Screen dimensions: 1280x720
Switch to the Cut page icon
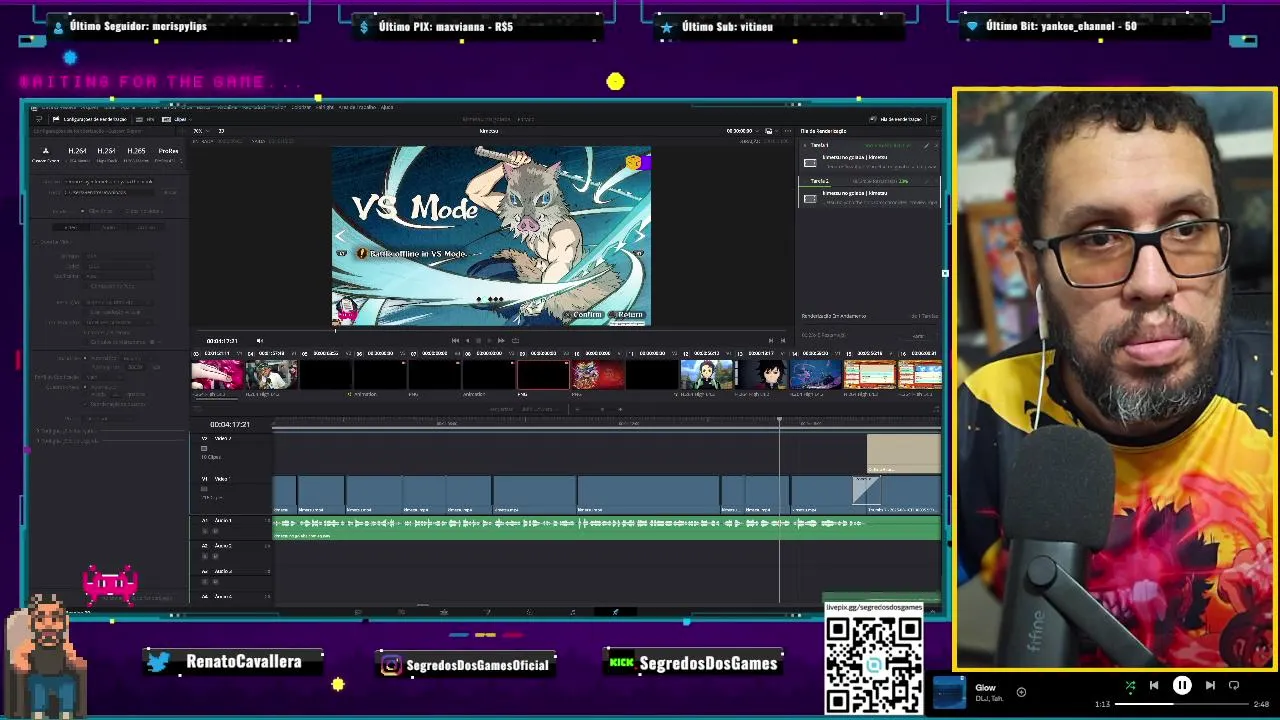click(402, 611)
